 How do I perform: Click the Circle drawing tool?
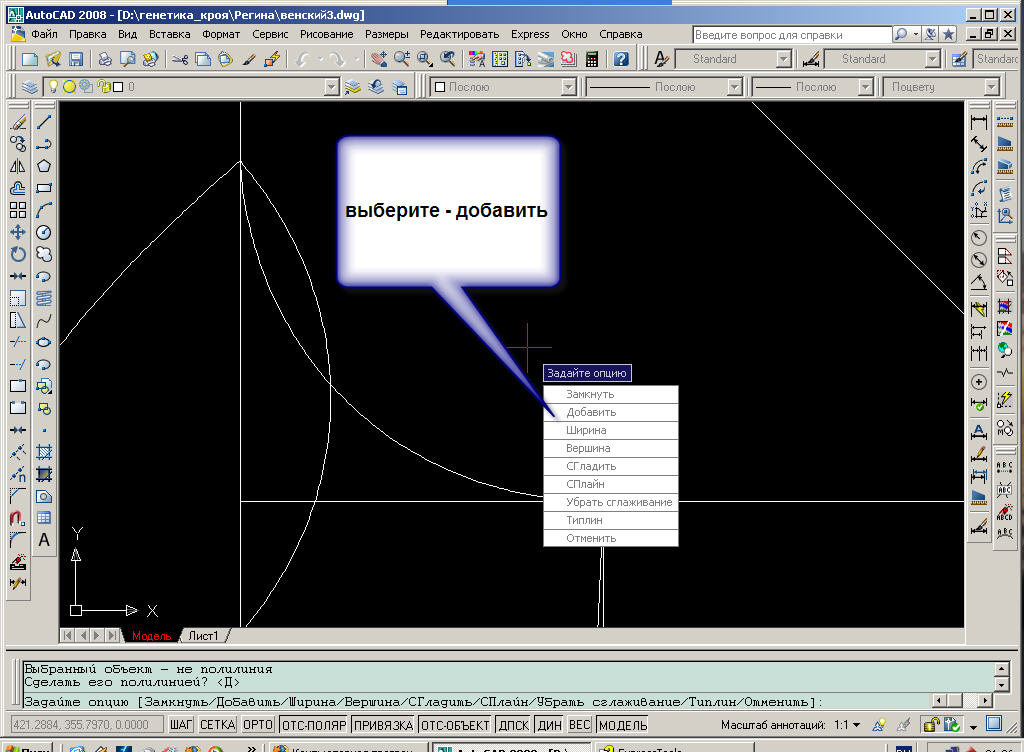click(44, 232)
